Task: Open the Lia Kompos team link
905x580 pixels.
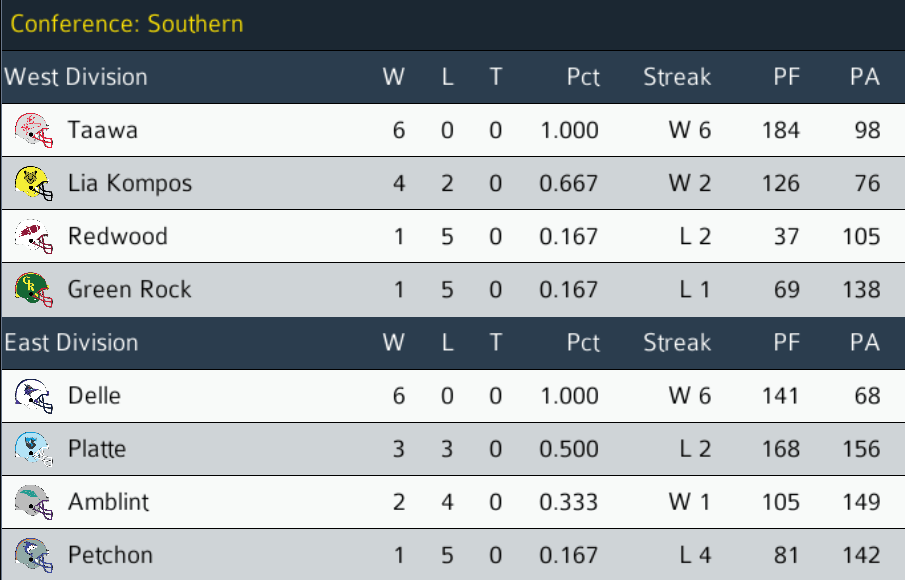Action: 129,183
